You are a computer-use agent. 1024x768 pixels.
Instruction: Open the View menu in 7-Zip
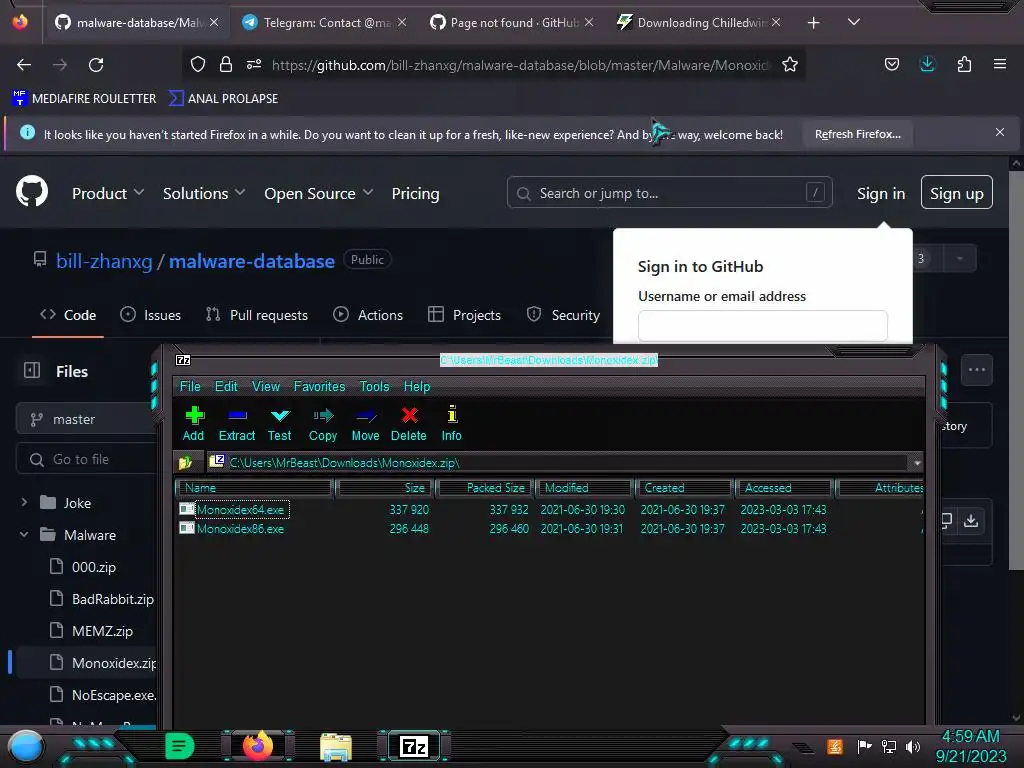(x=266, y=386)
